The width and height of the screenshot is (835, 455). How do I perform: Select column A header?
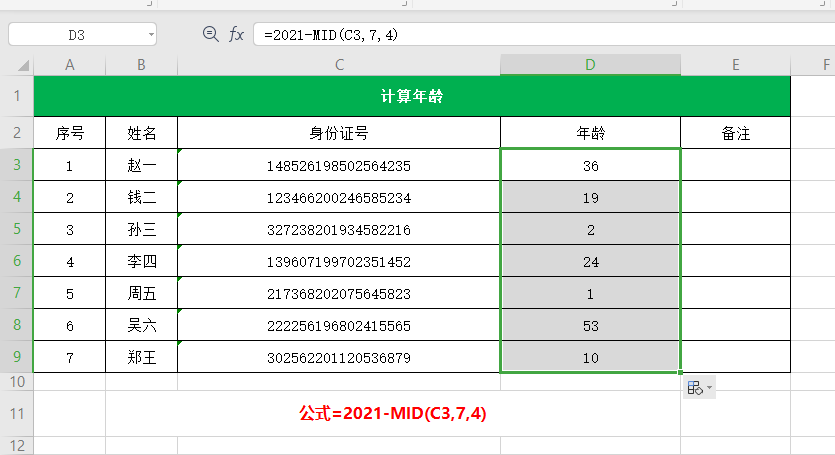70,65
